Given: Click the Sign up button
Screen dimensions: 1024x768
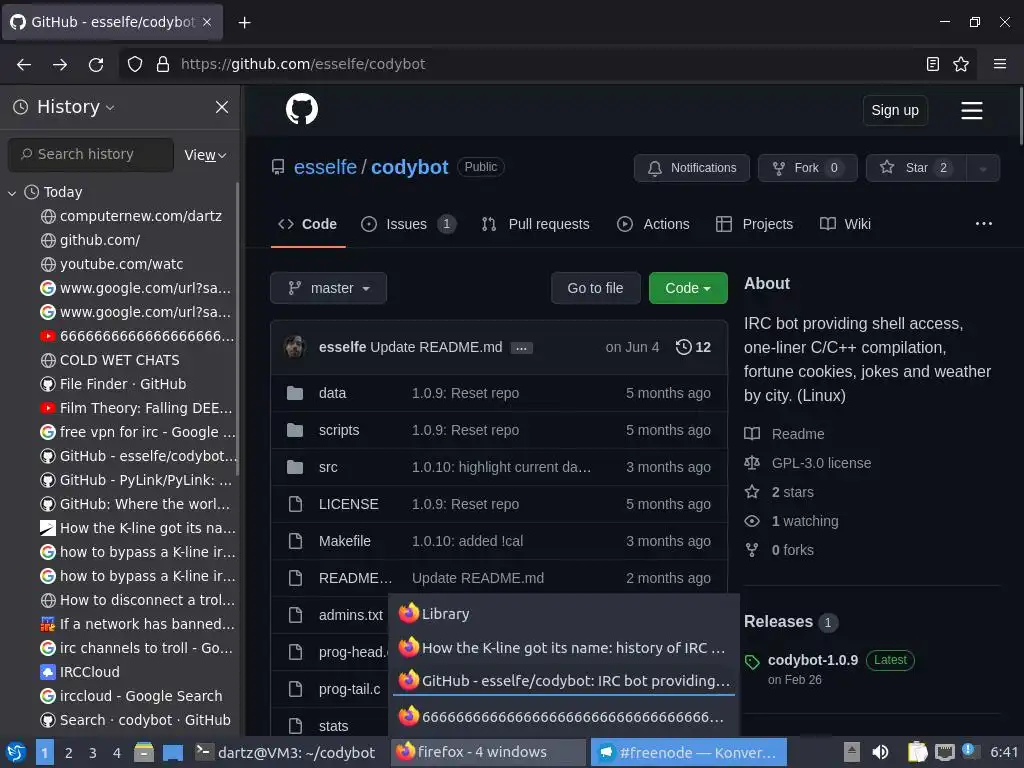Looking at the screenshot, I should (x=895, y=110).
